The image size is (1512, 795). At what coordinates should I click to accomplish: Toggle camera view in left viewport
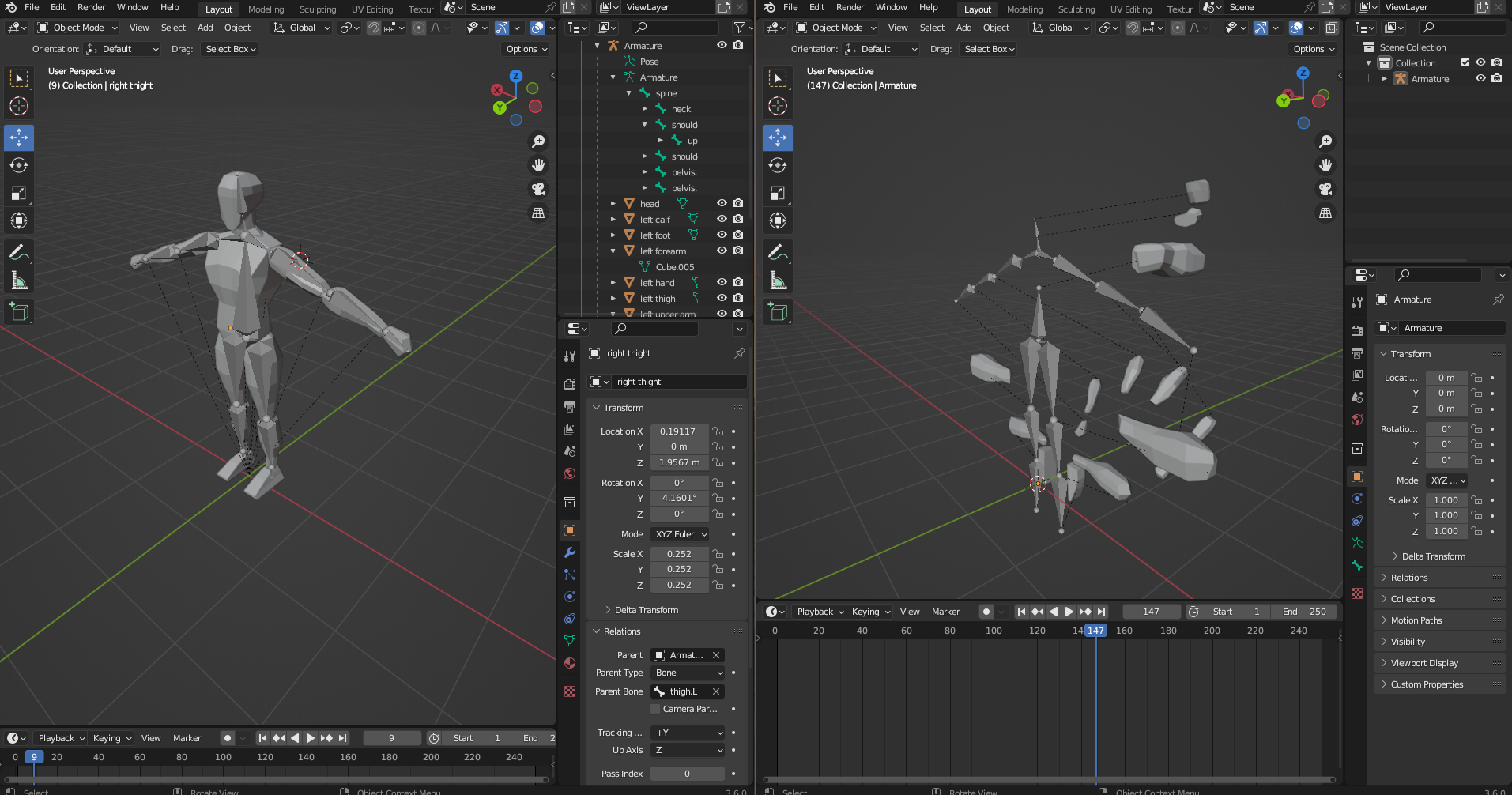click(x=538, y=189)
